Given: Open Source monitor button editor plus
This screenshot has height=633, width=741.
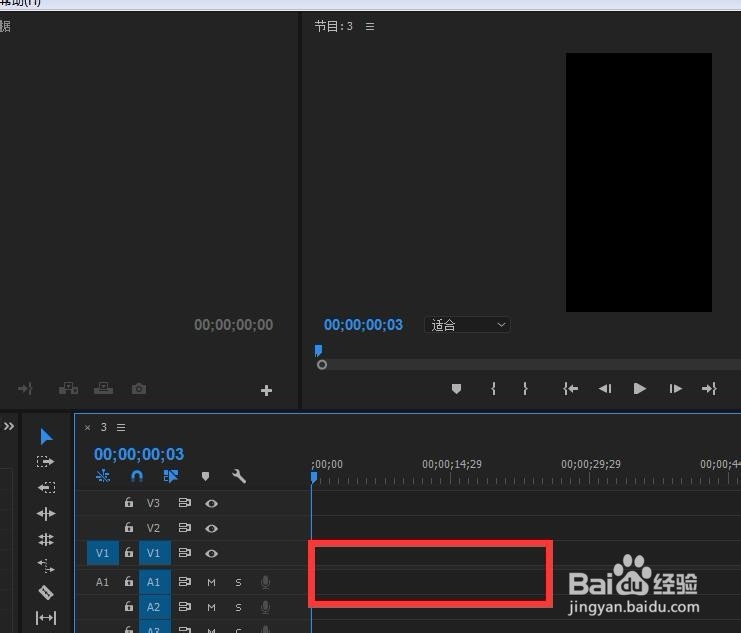Looking at the screenshot, I should (267, 390).
